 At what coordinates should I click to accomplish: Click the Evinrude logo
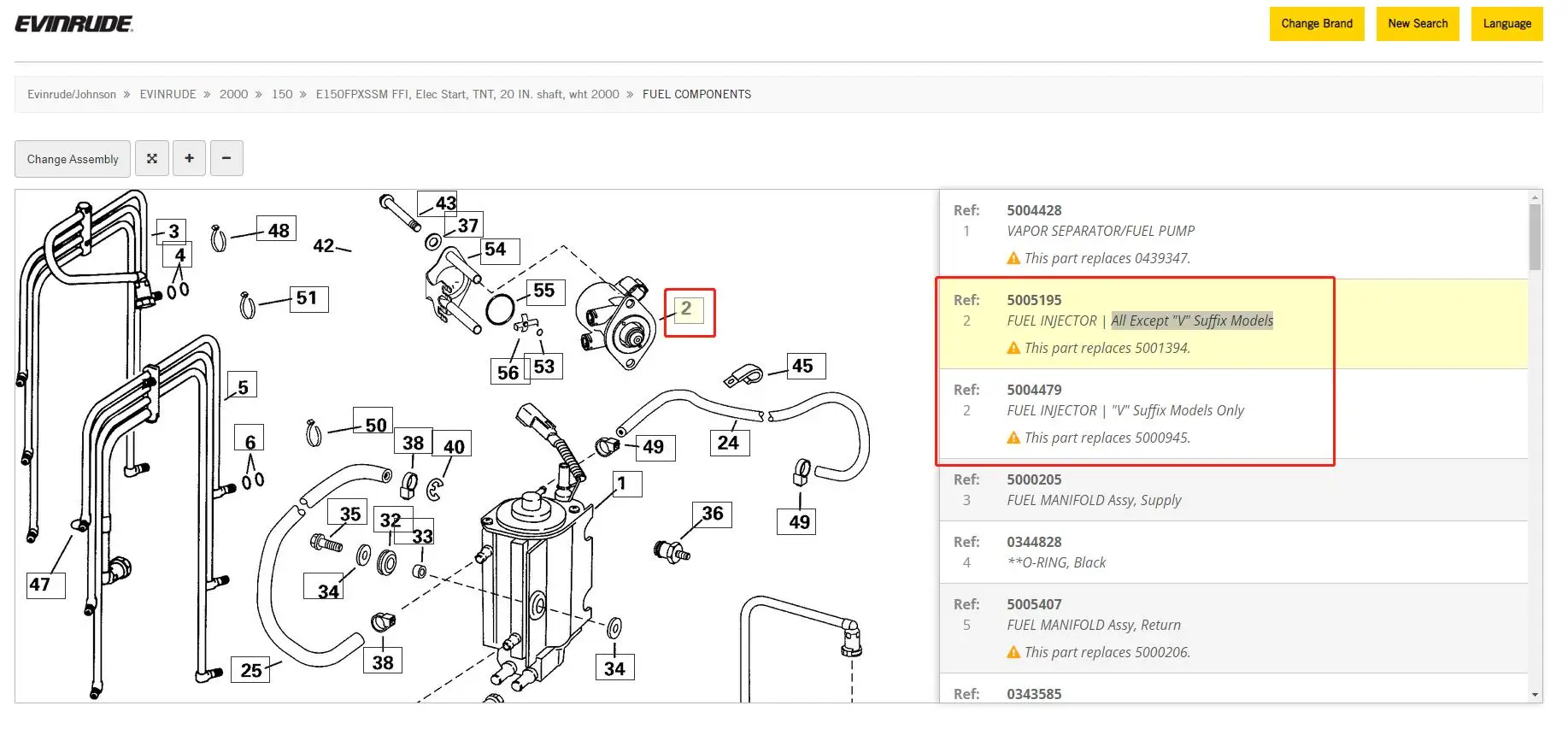tap(74, 24)
